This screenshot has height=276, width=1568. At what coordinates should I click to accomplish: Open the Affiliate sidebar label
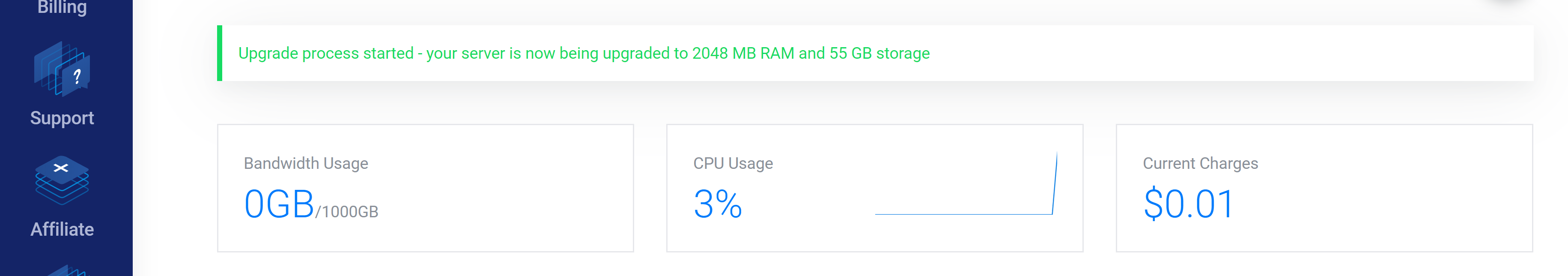tap(62, 229)
